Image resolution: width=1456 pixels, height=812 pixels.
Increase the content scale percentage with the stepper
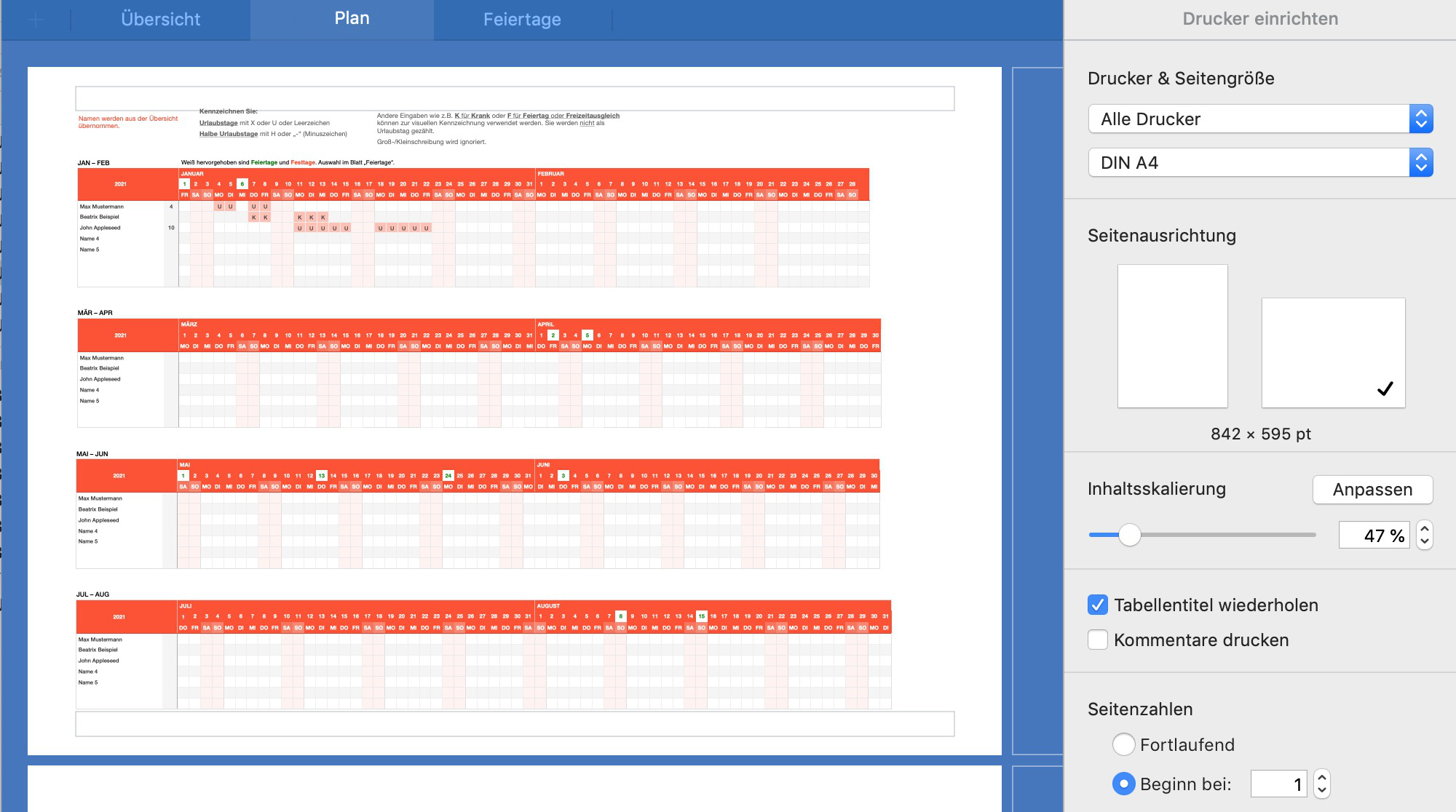click(x=1425, y=528)
